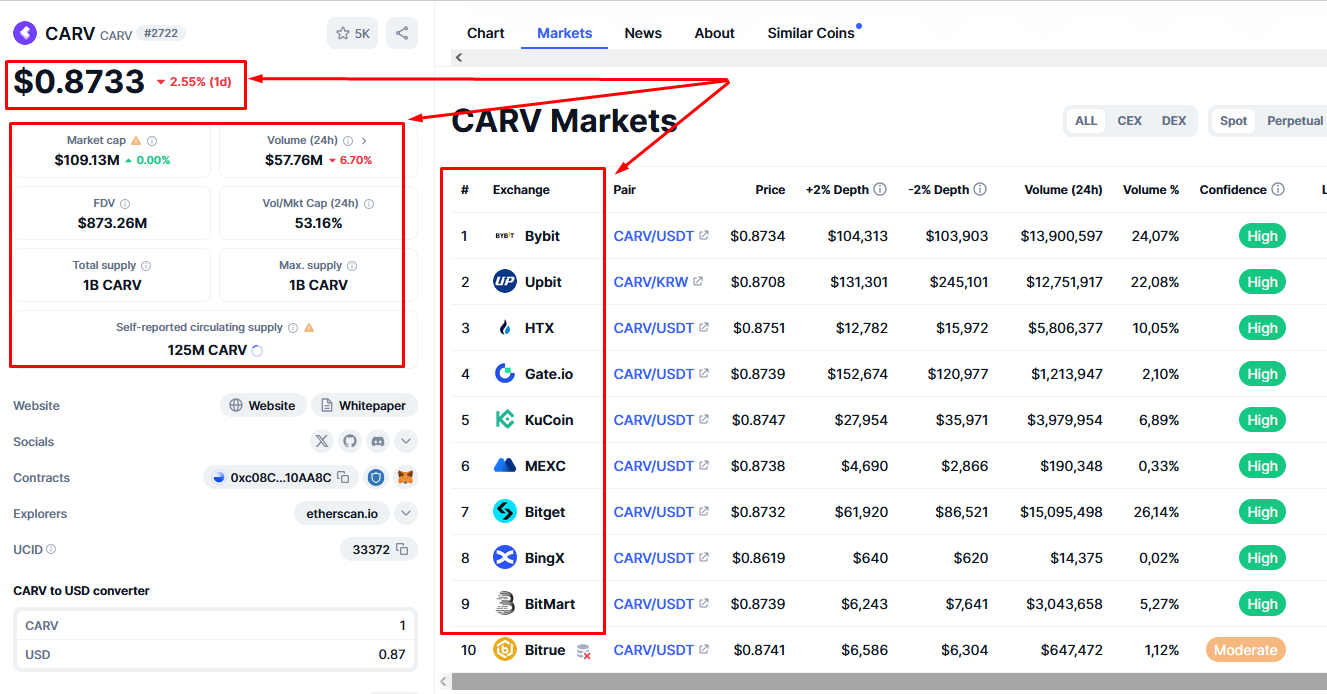Viewport: 1327px width, 694px height.
Task: Expand the Socials dropdown chevron
Action: pyautogui.click(x=406, y=441)
